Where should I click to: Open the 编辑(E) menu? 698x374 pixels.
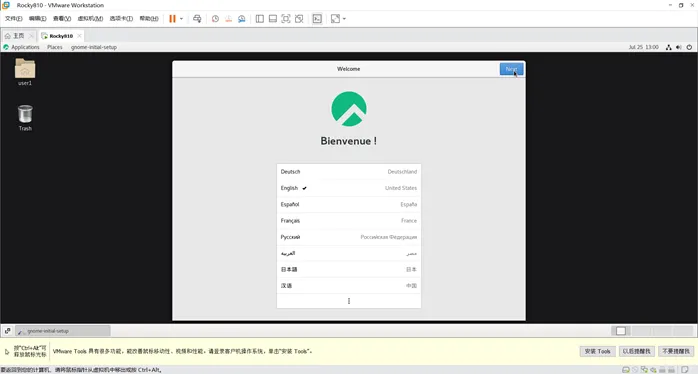coord(37,18)
